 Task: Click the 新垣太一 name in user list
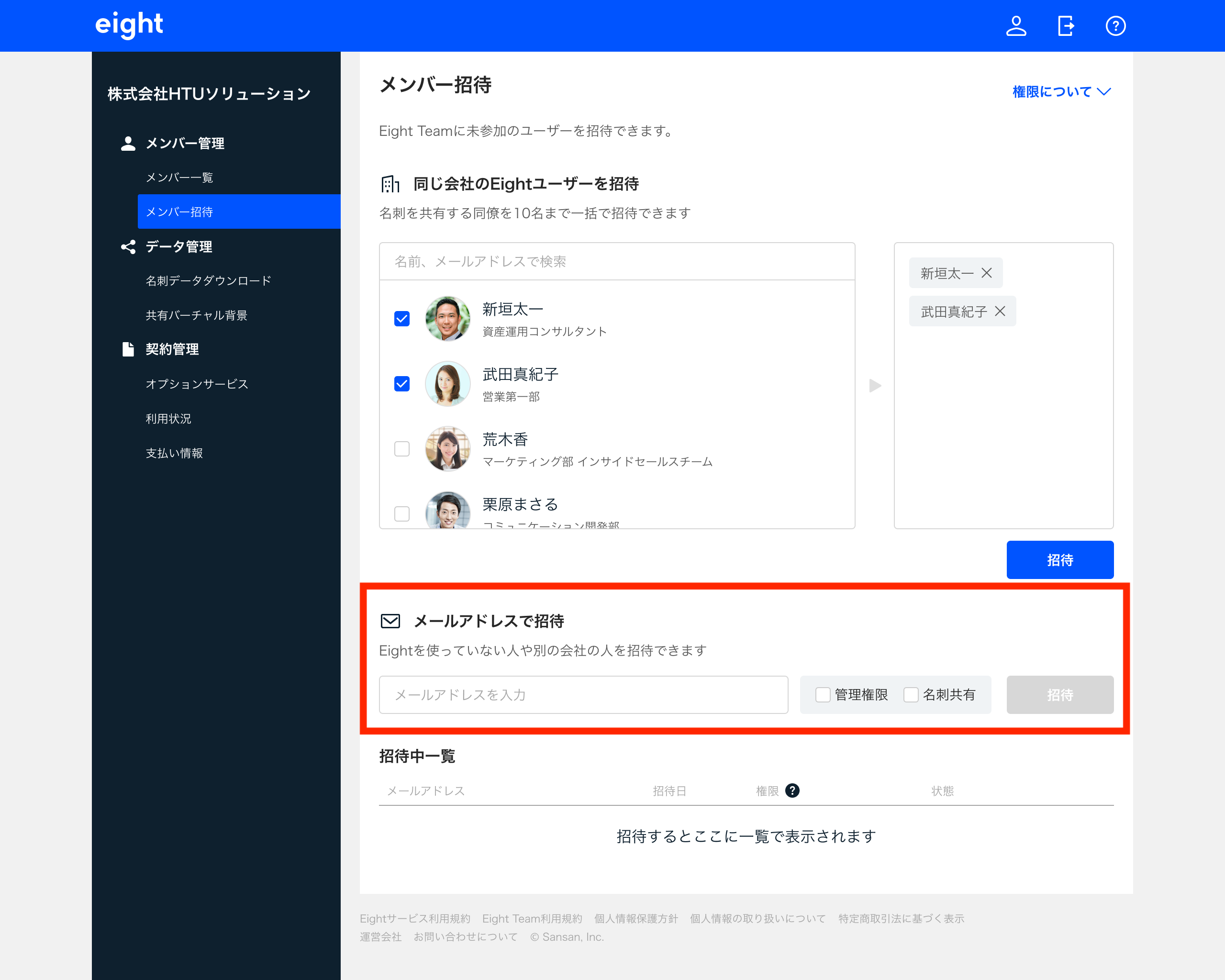coord(512,309)
